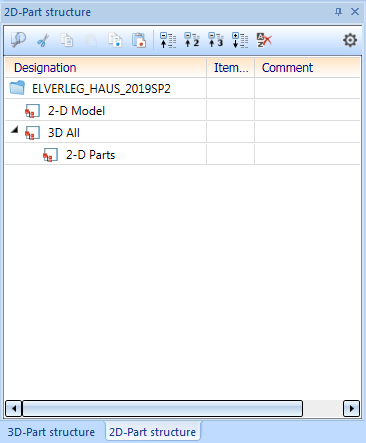
Task: Collapse structure to level 3 icon
Action: click(216, 40)
